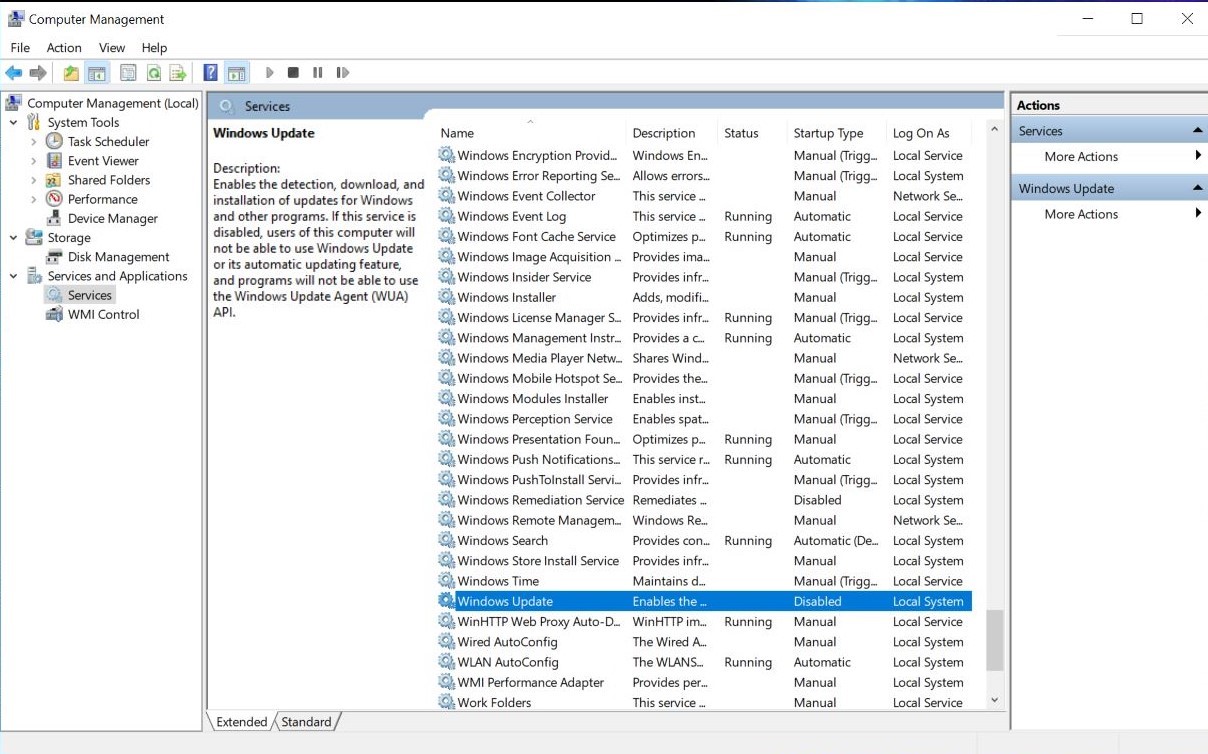Toggle Show/Hide Console Tree toolbar button
This screenshot has height=754, width=1208.
(x=97, y=73)
